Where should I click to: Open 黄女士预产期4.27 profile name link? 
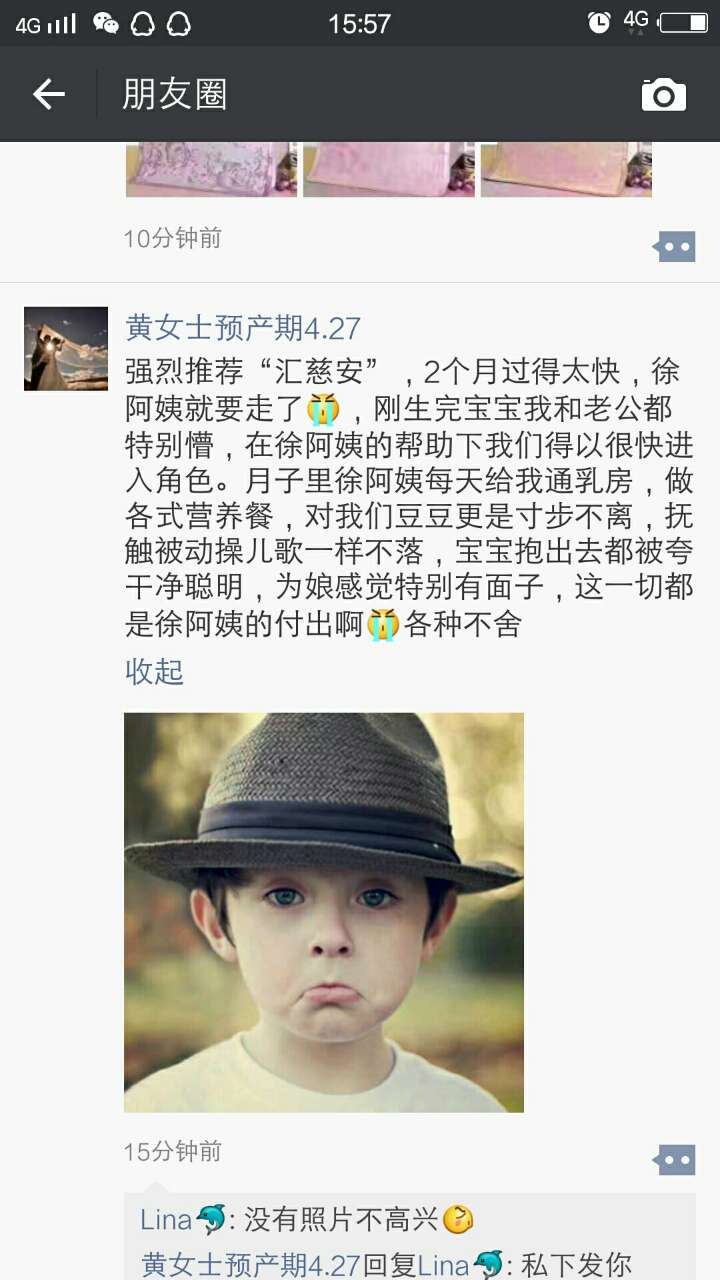click(243, 327)
